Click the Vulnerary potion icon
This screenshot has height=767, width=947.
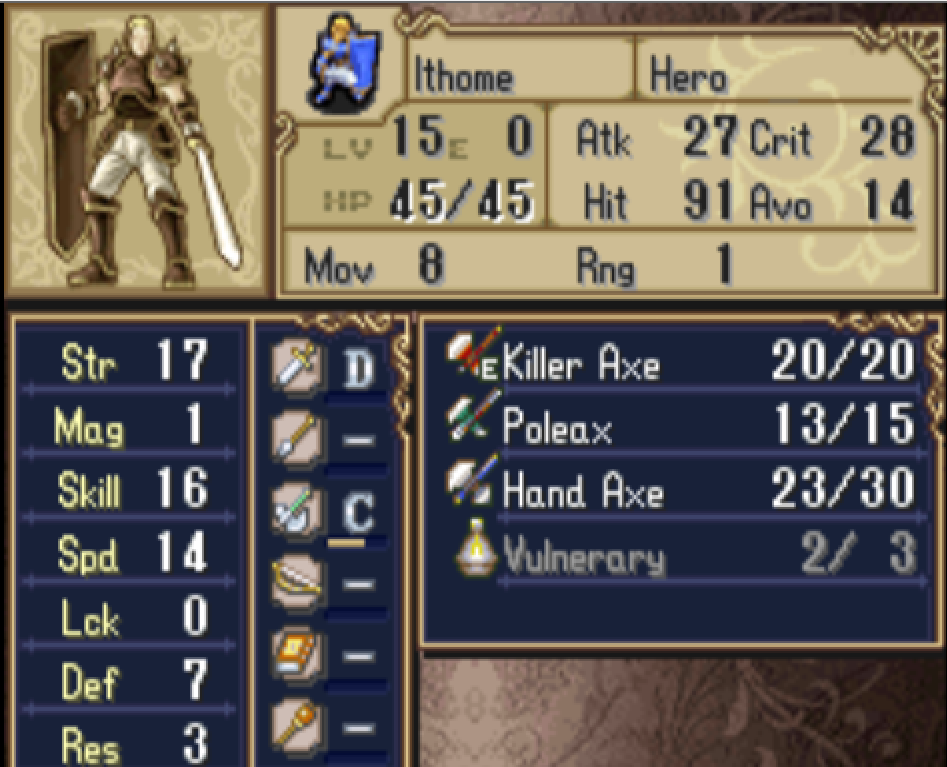coord(477,547)
